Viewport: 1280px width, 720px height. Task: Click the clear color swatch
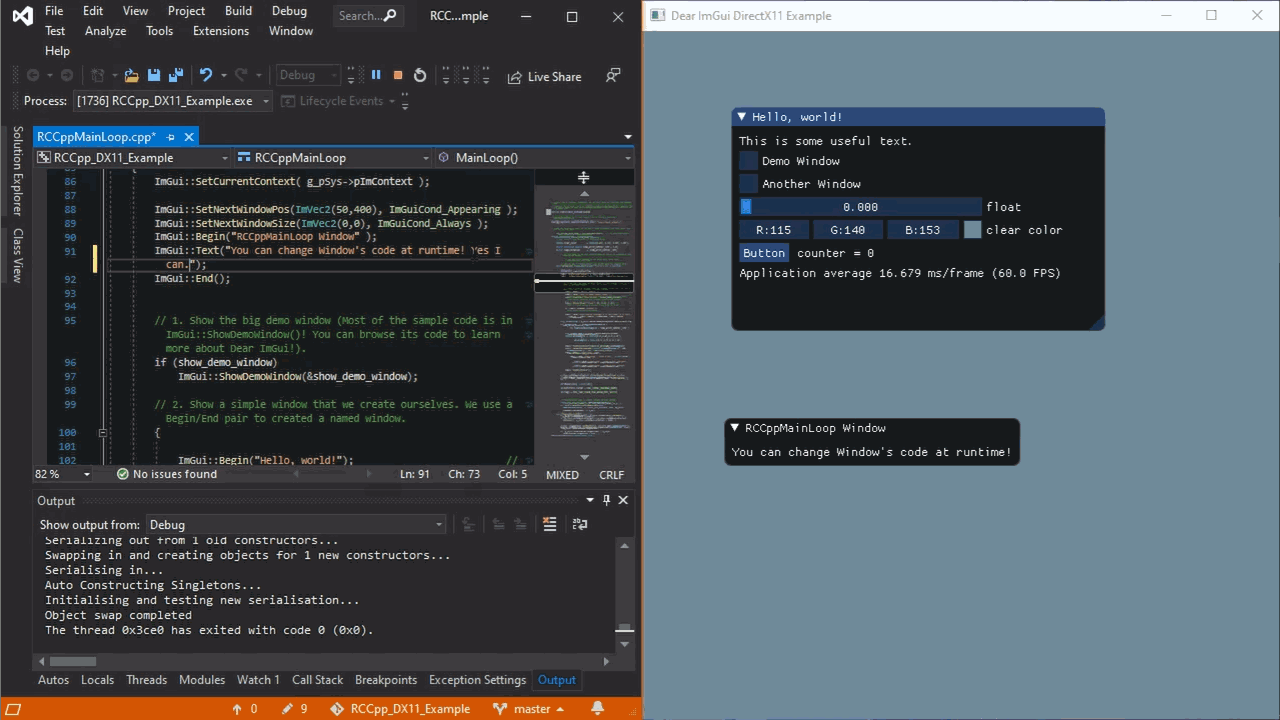tap(972, 230)
